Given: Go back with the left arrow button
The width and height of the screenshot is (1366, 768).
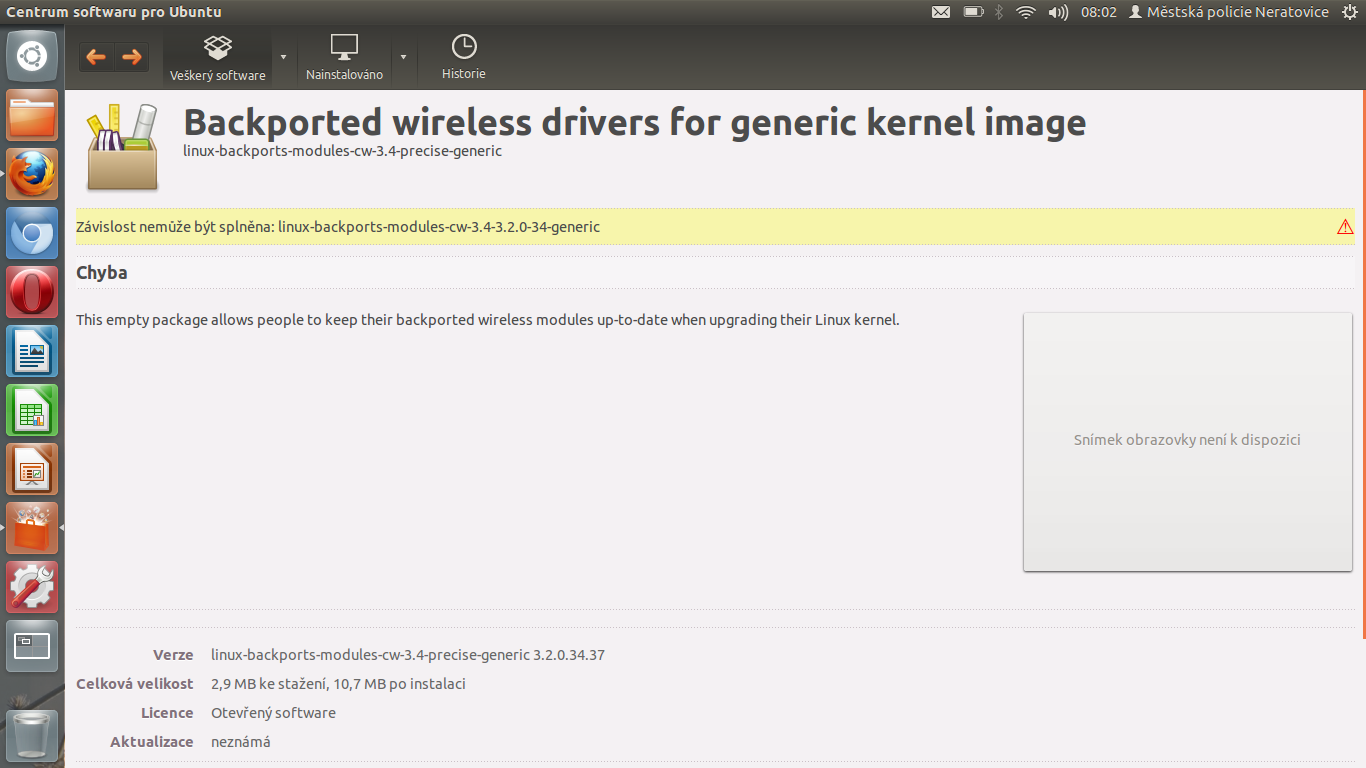Looking at the screenshot, I should click(97, 57).
